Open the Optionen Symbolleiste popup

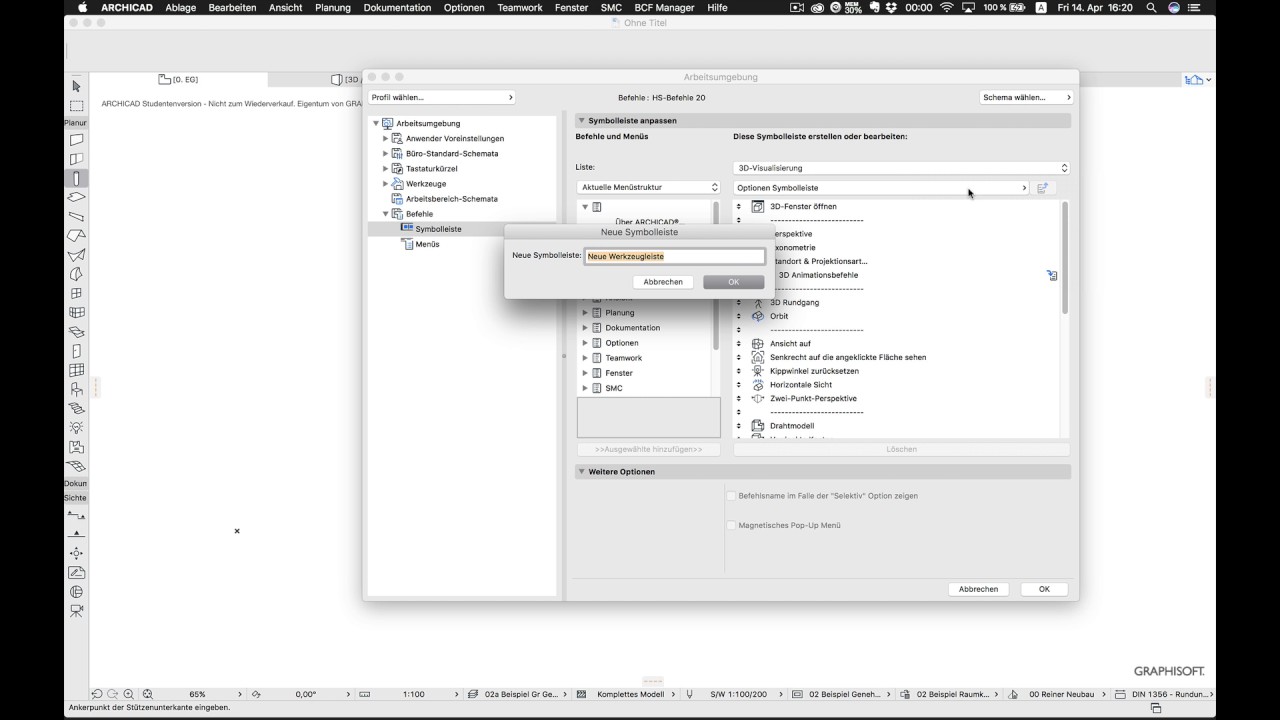coord(881,188)
